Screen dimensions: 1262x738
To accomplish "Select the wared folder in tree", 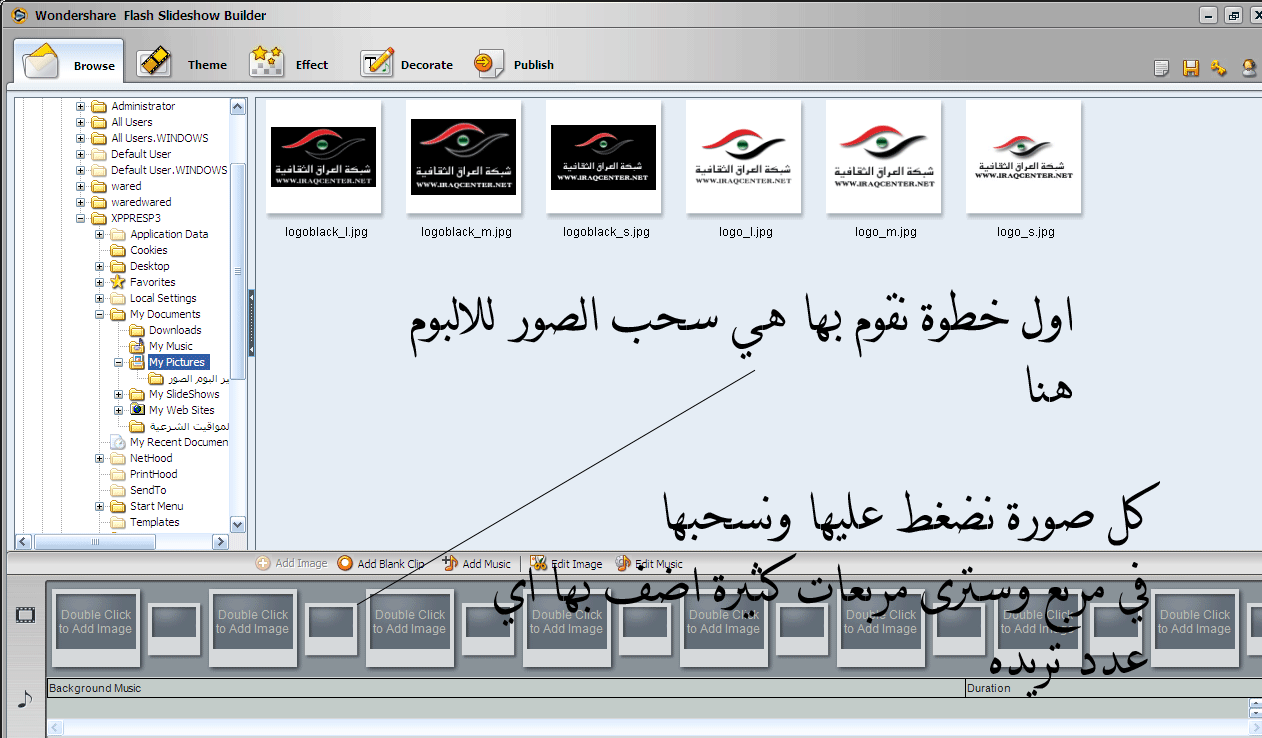I will pos(126,186).
